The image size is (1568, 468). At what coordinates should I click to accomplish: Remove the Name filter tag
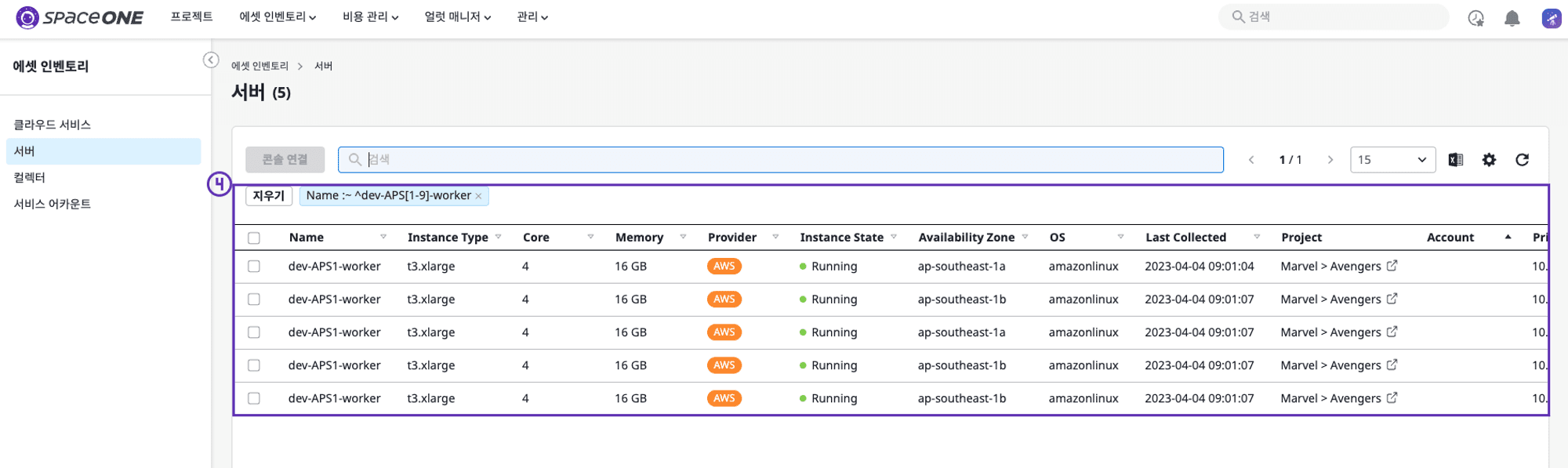(x=478, y=196)
